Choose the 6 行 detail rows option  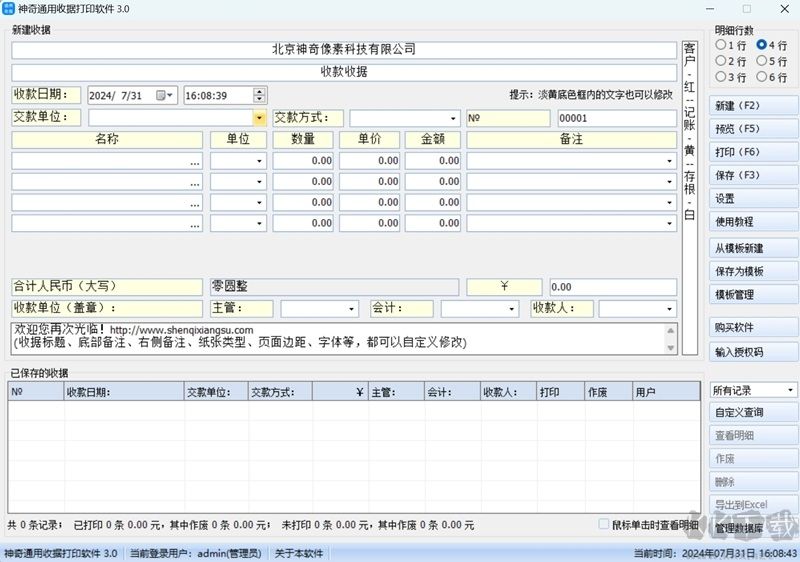coord(763,77)
